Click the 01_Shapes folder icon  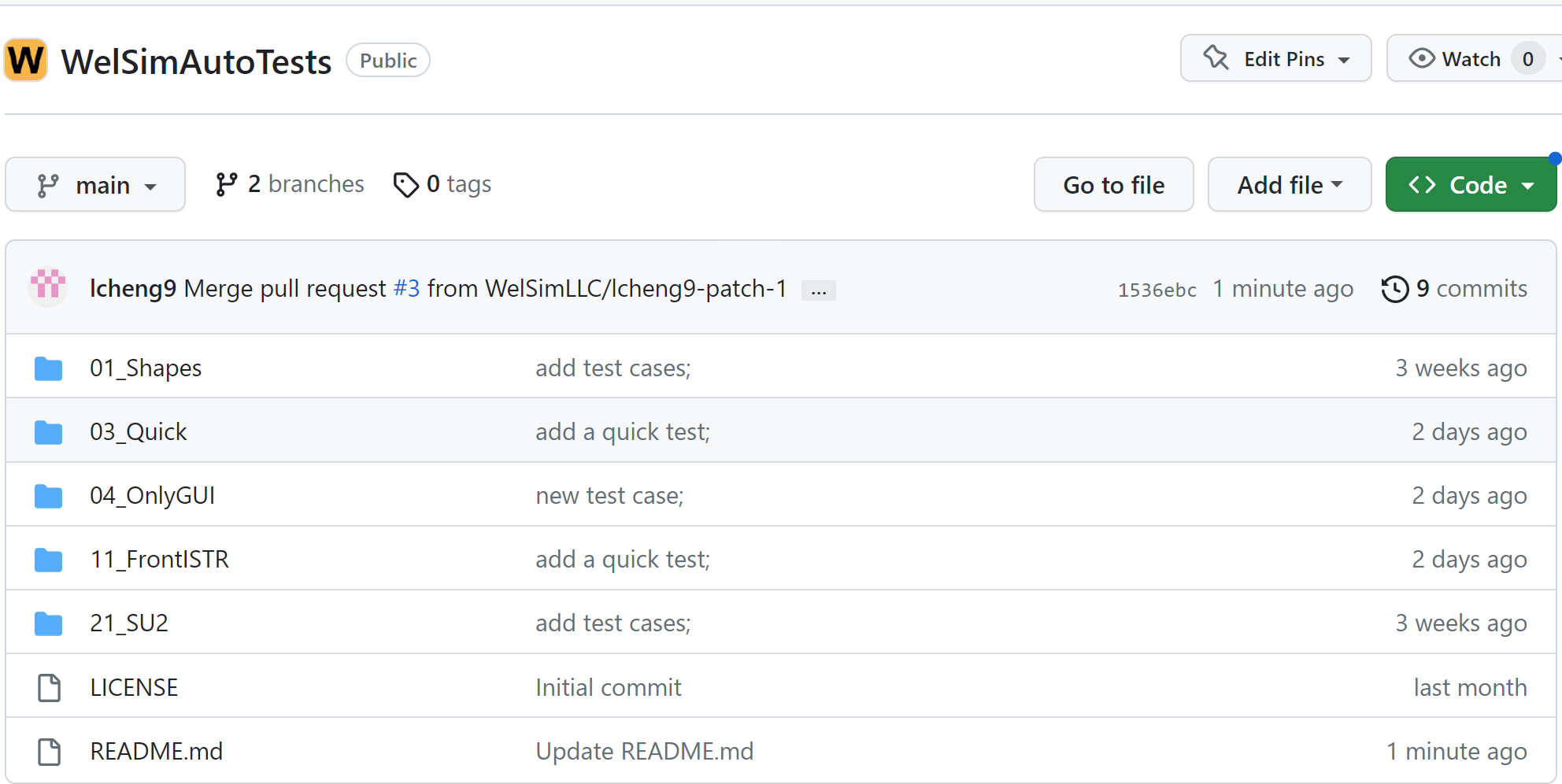click(49, 368)
